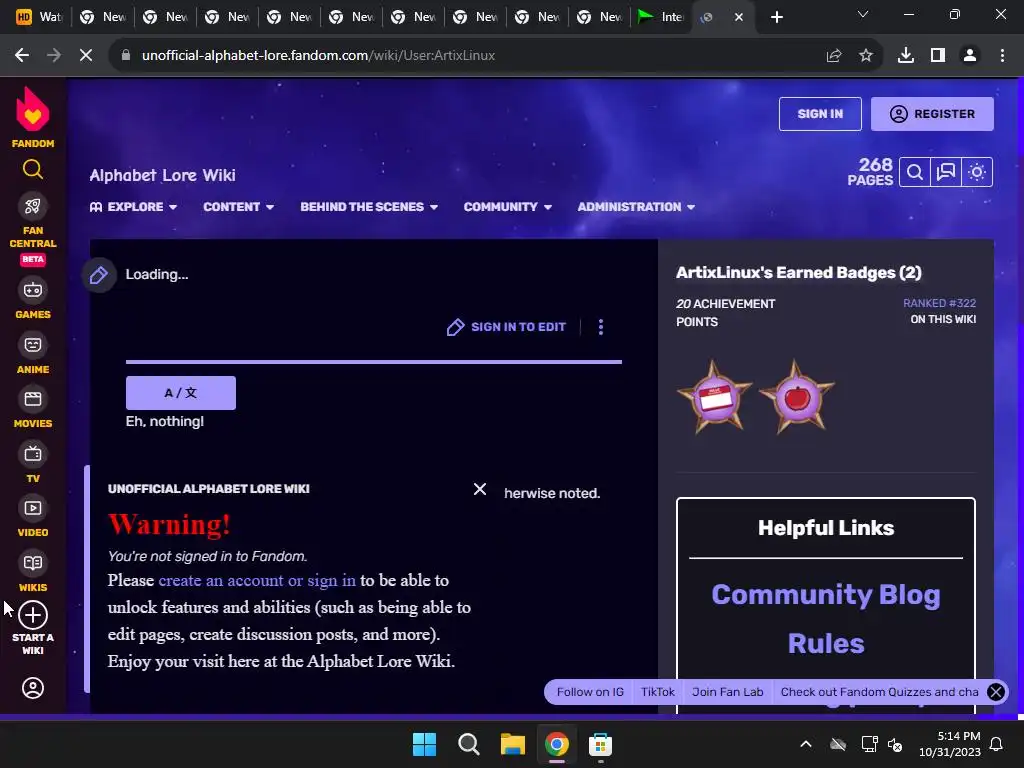
Task: Go to Games in Fandom sidebar
Action: tap(33, 299)
